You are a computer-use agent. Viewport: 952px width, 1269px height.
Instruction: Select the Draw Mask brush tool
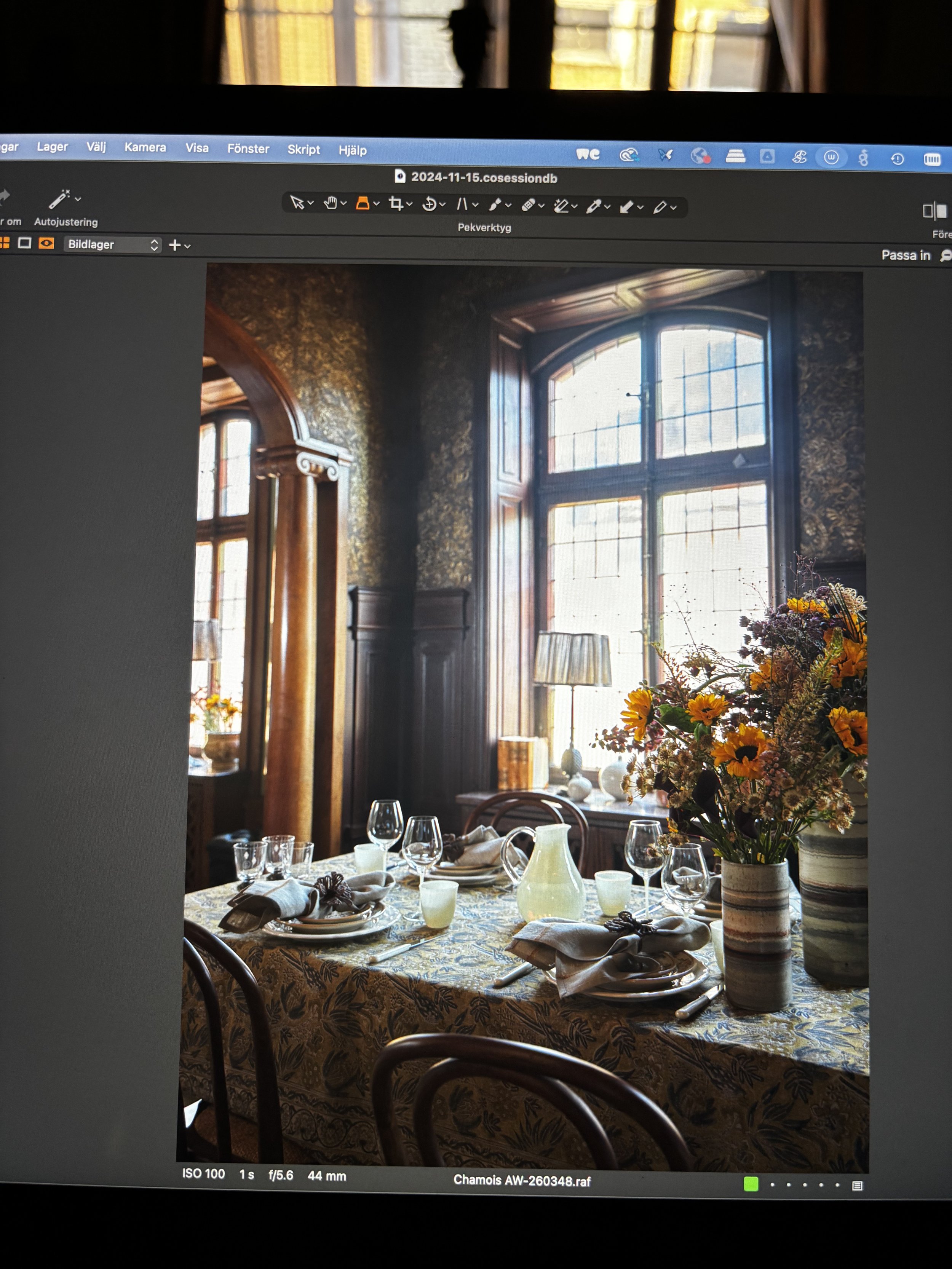point(495,205)
